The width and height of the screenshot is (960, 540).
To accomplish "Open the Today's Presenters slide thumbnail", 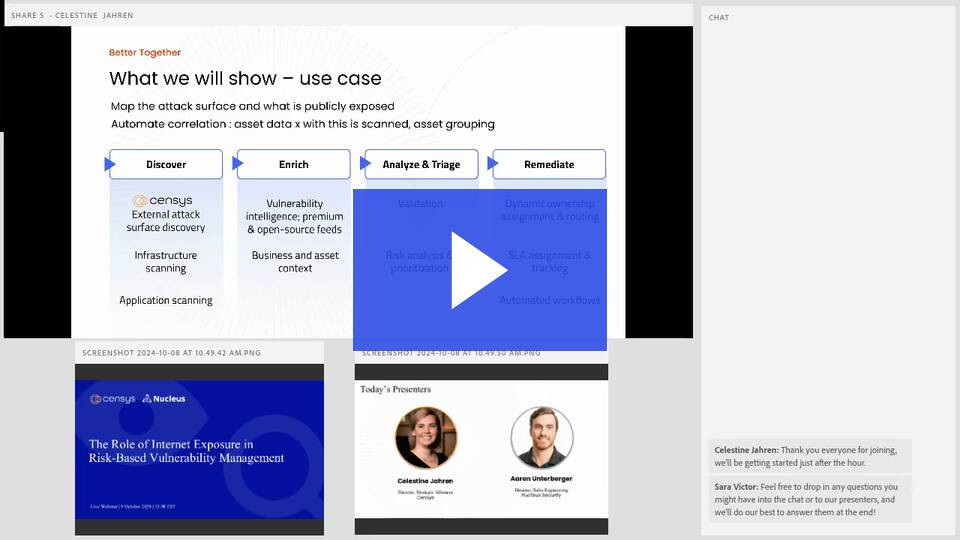I will [481, 449].
